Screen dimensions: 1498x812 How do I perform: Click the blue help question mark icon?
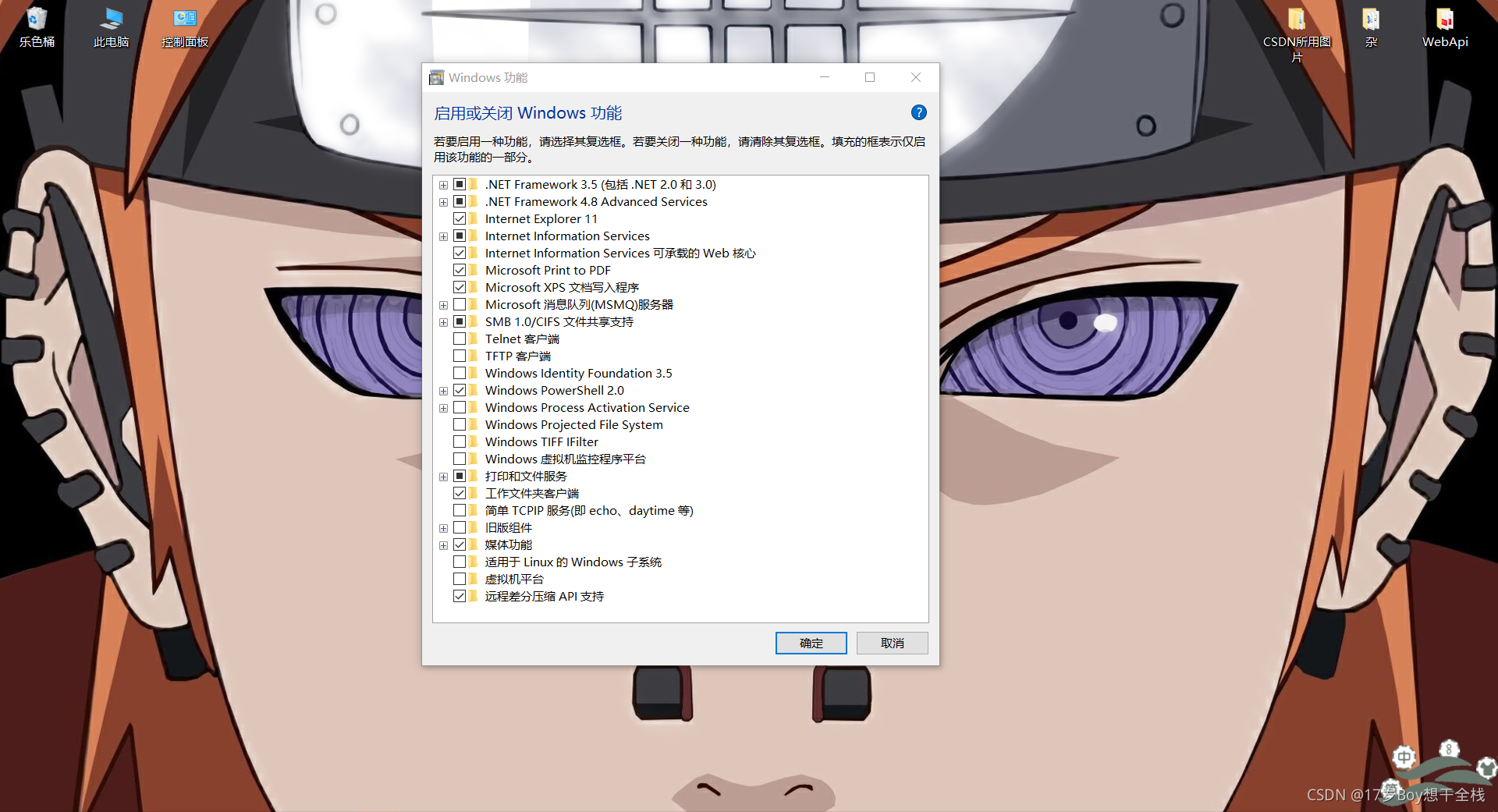coord(918,112)
